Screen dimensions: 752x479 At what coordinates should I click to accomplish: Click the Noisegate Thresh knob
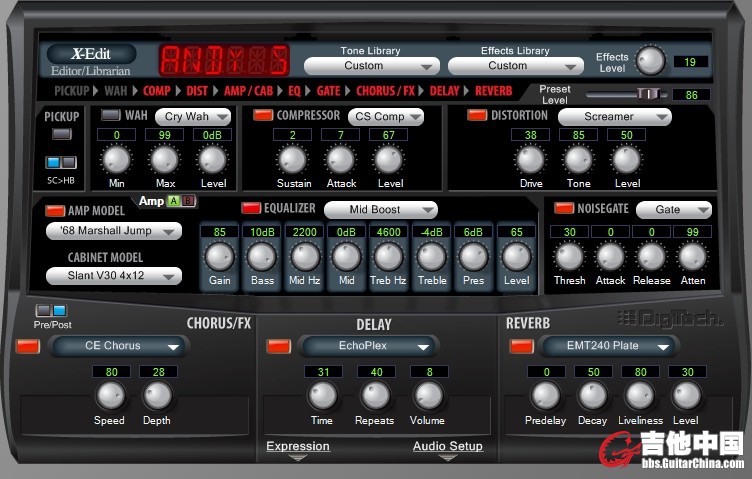(569, 257)
